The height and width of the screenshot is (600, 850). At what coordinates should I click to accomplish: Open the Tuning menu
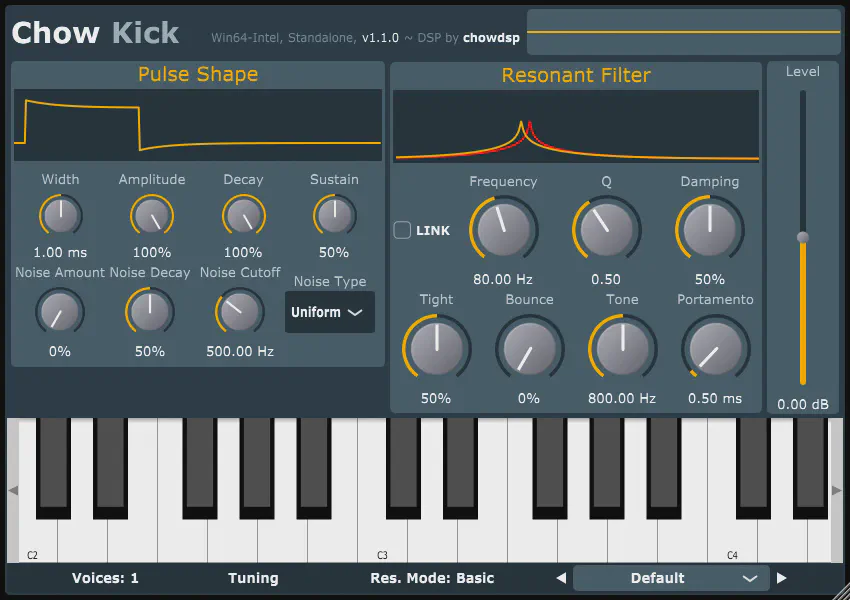(253, 578)
